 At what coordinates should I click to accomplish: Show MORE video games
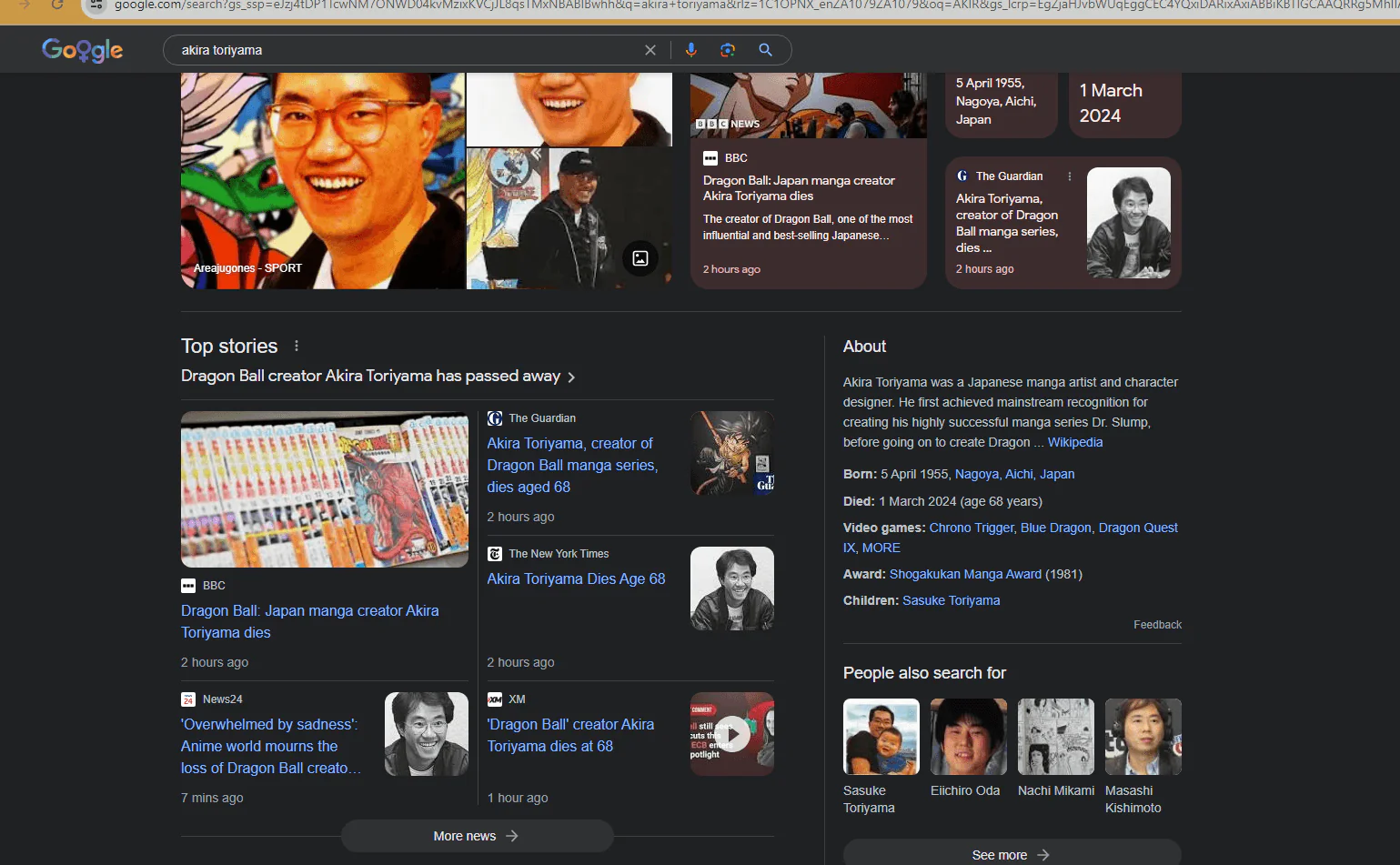[x=881, y=548]
